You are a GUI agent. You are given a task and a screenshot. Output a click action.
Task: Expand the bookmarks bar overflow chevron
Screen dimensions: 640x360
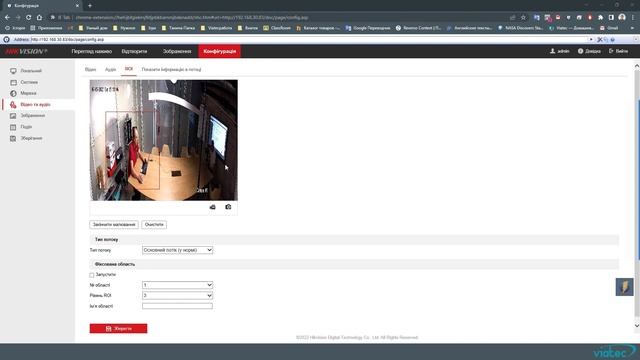pos(633,28)
